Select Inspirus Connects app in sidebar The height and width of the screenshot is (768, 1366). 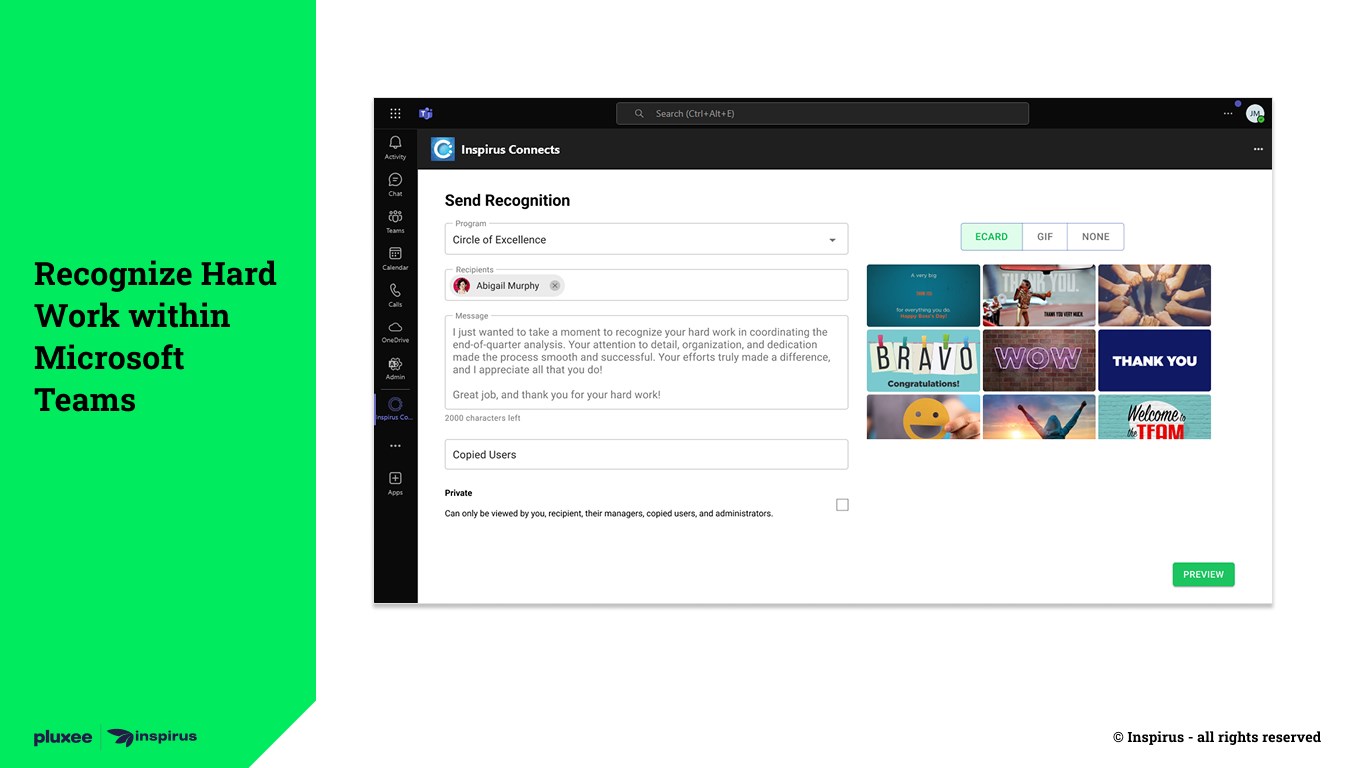point(395,408)
